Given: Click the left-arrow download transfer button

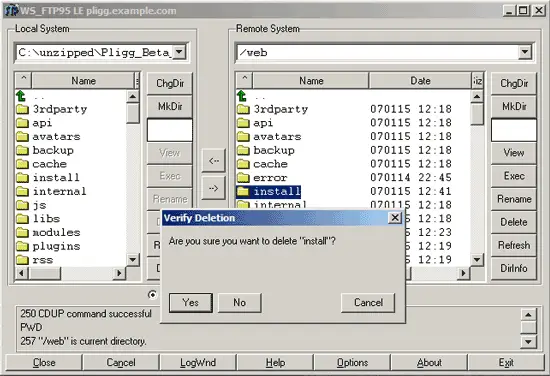Looking at the screenshot, I should click(x=214, y=161).
